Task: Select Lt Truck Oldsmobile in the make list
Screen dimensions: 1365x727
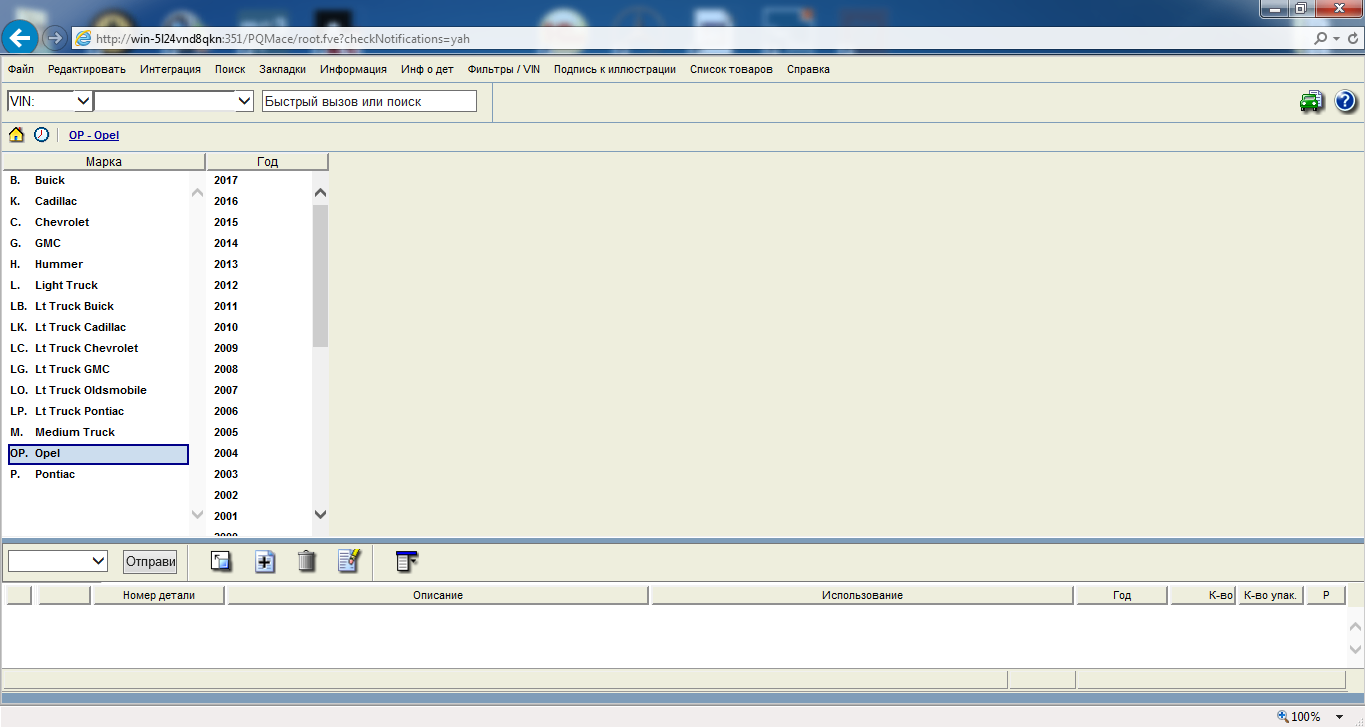Action: click(98, 390)
